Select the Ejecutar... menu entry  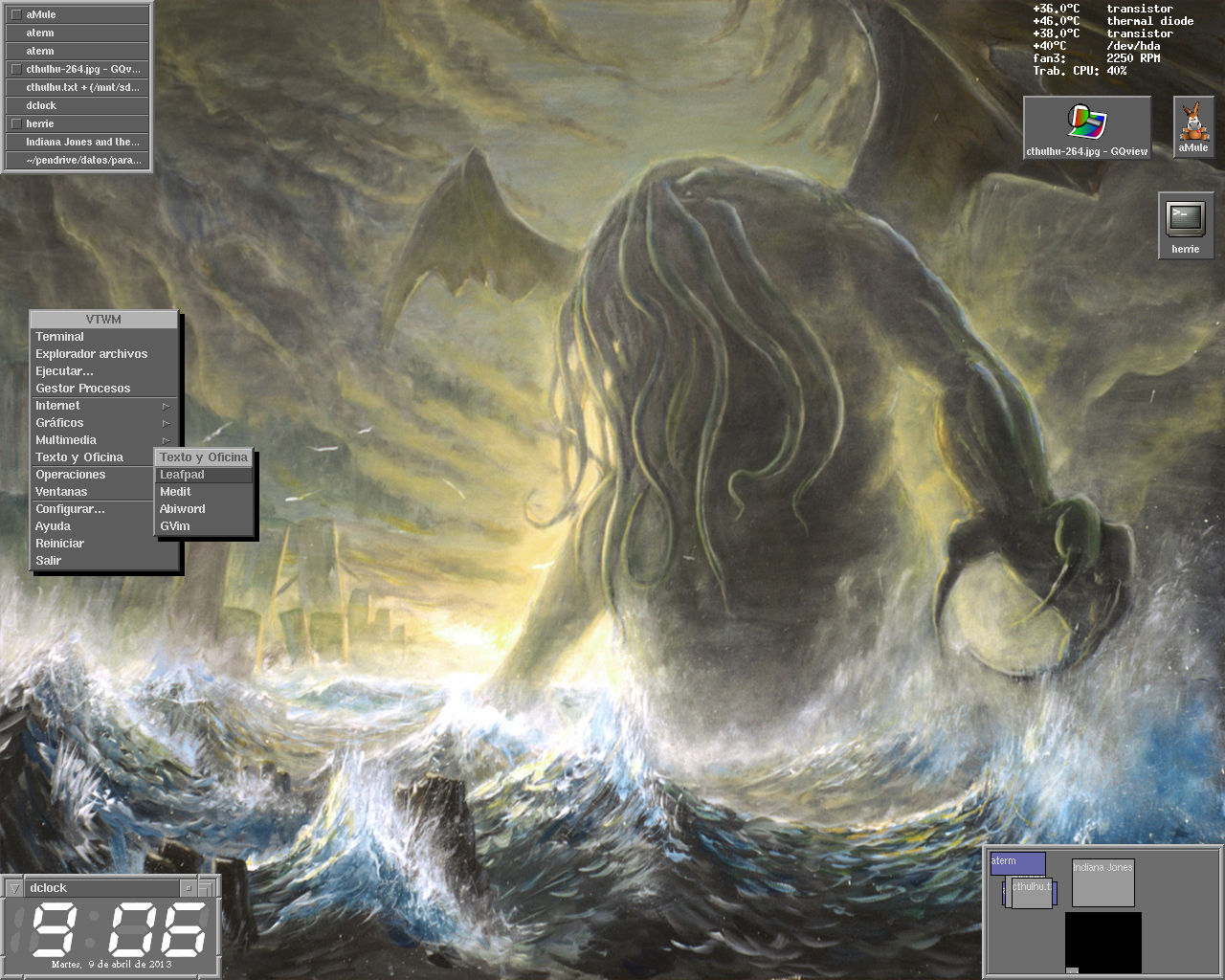pyautogui.click(x=104, y=371)
